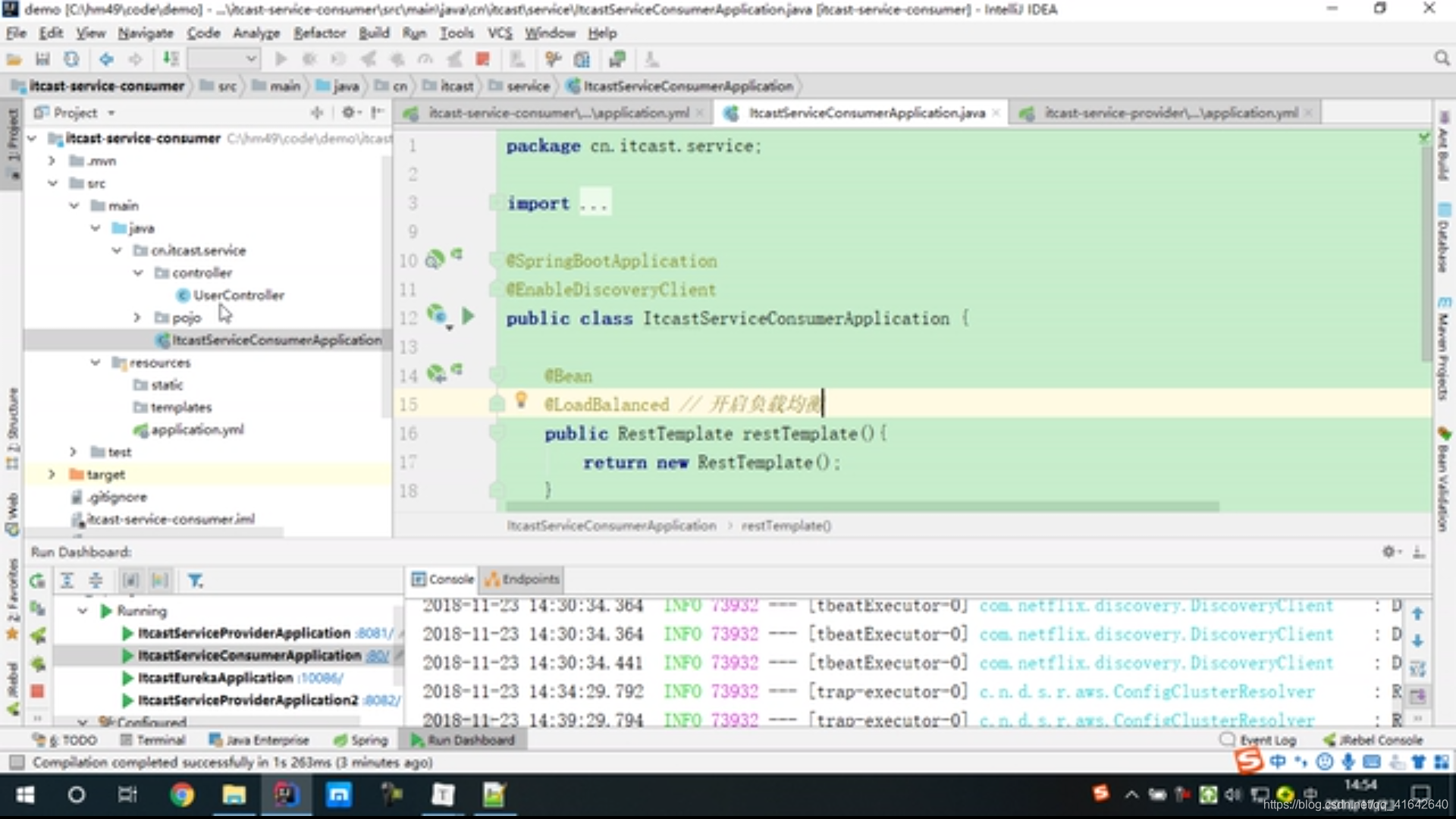Open the Bean Validation side panel
This screenshot has width=1456, height=819.
coord(1443,480)
